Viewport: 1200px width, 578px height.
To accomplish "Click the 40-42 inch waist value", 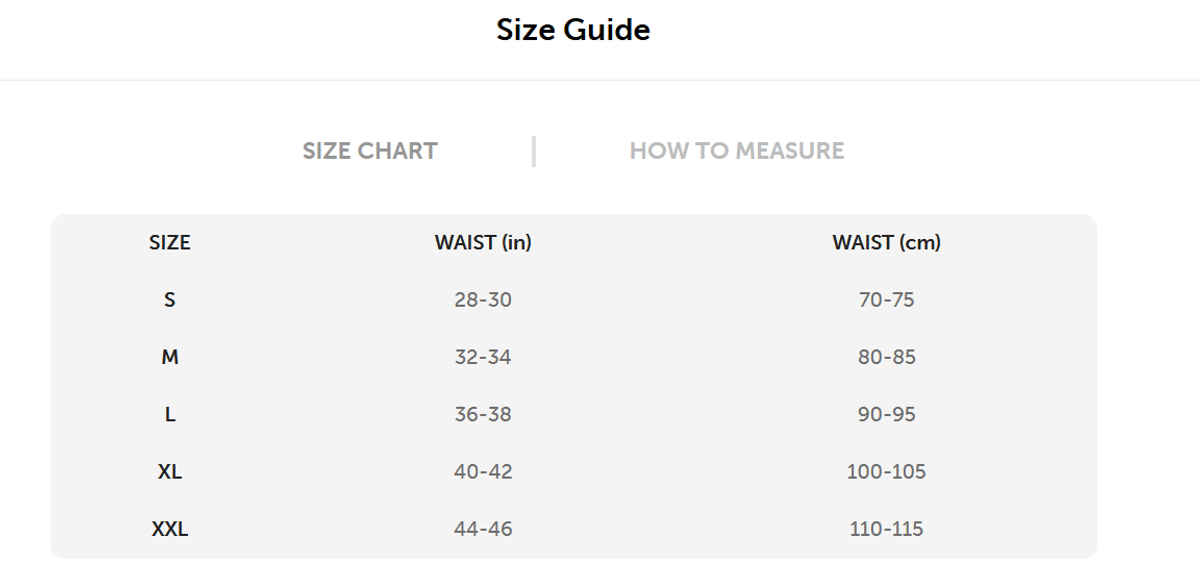I will tap(483, 471).
